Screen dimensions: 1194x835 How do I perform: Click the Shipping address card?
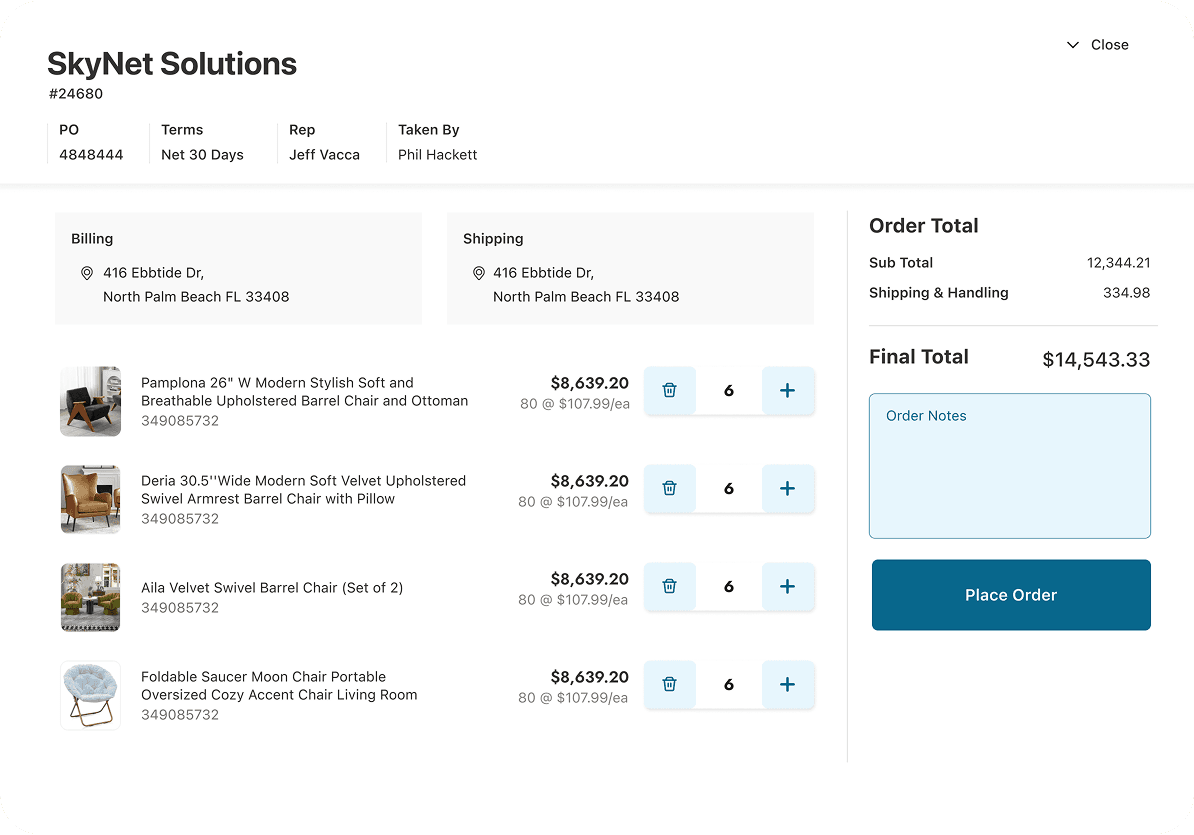[x=631, y=269]
